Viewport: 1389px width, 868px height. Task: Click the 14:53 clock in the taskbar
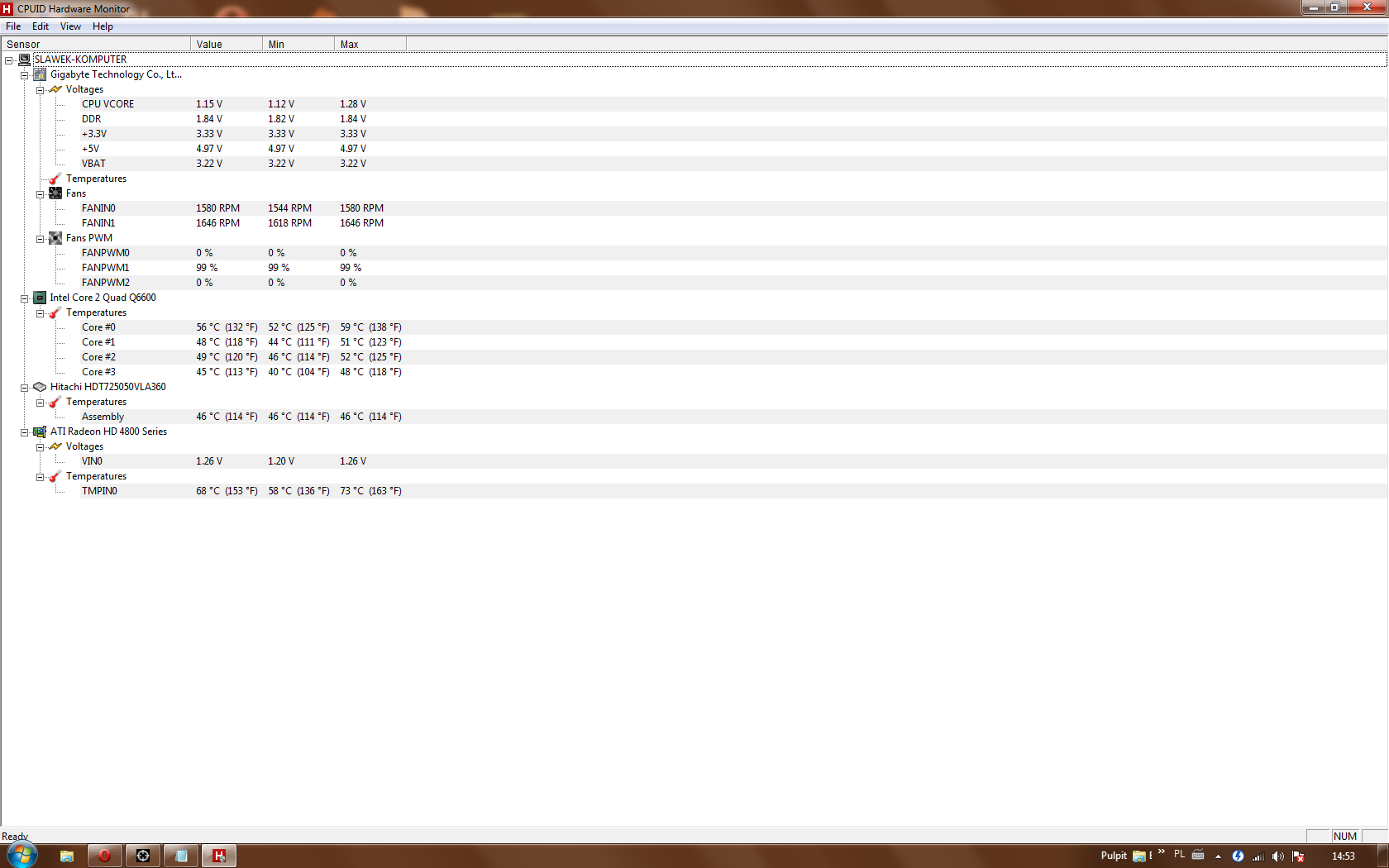[x=1344, y=856]
